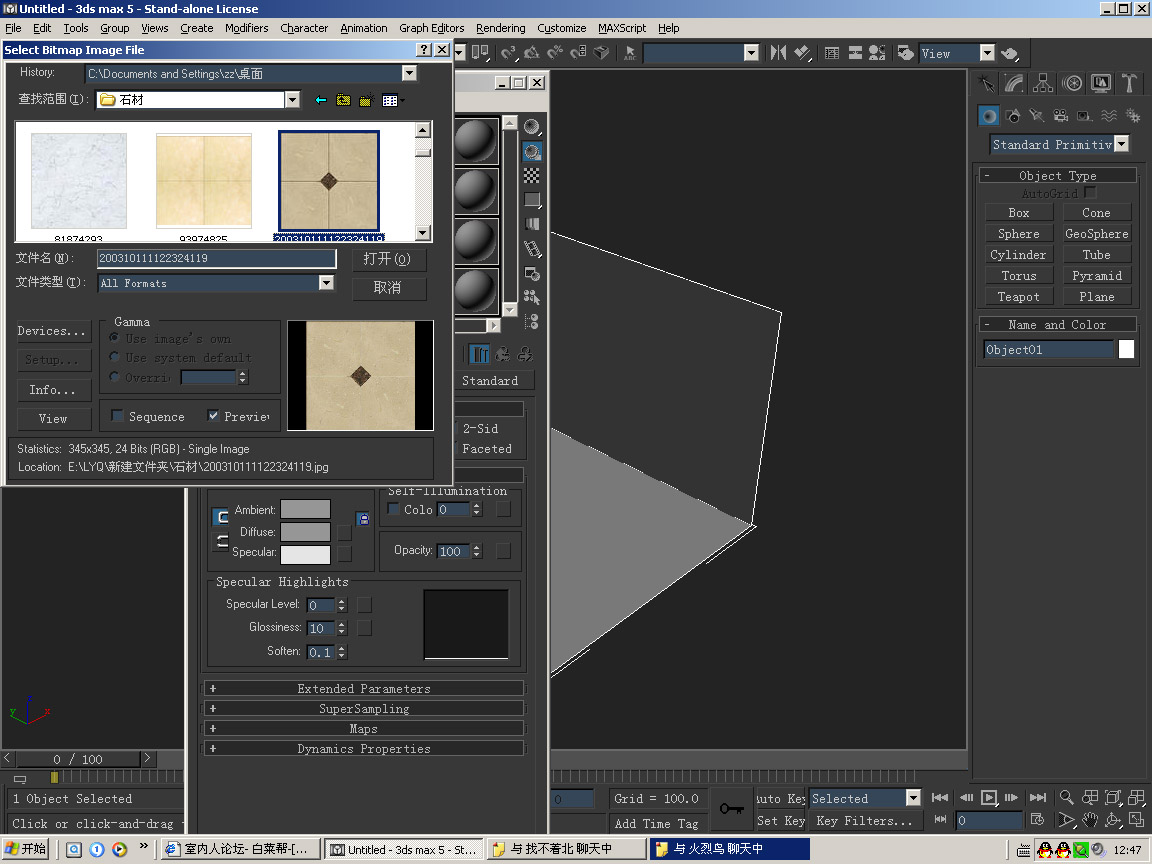Open the Rendering menu
This screenshot has width=1152, height=864.
500,28
